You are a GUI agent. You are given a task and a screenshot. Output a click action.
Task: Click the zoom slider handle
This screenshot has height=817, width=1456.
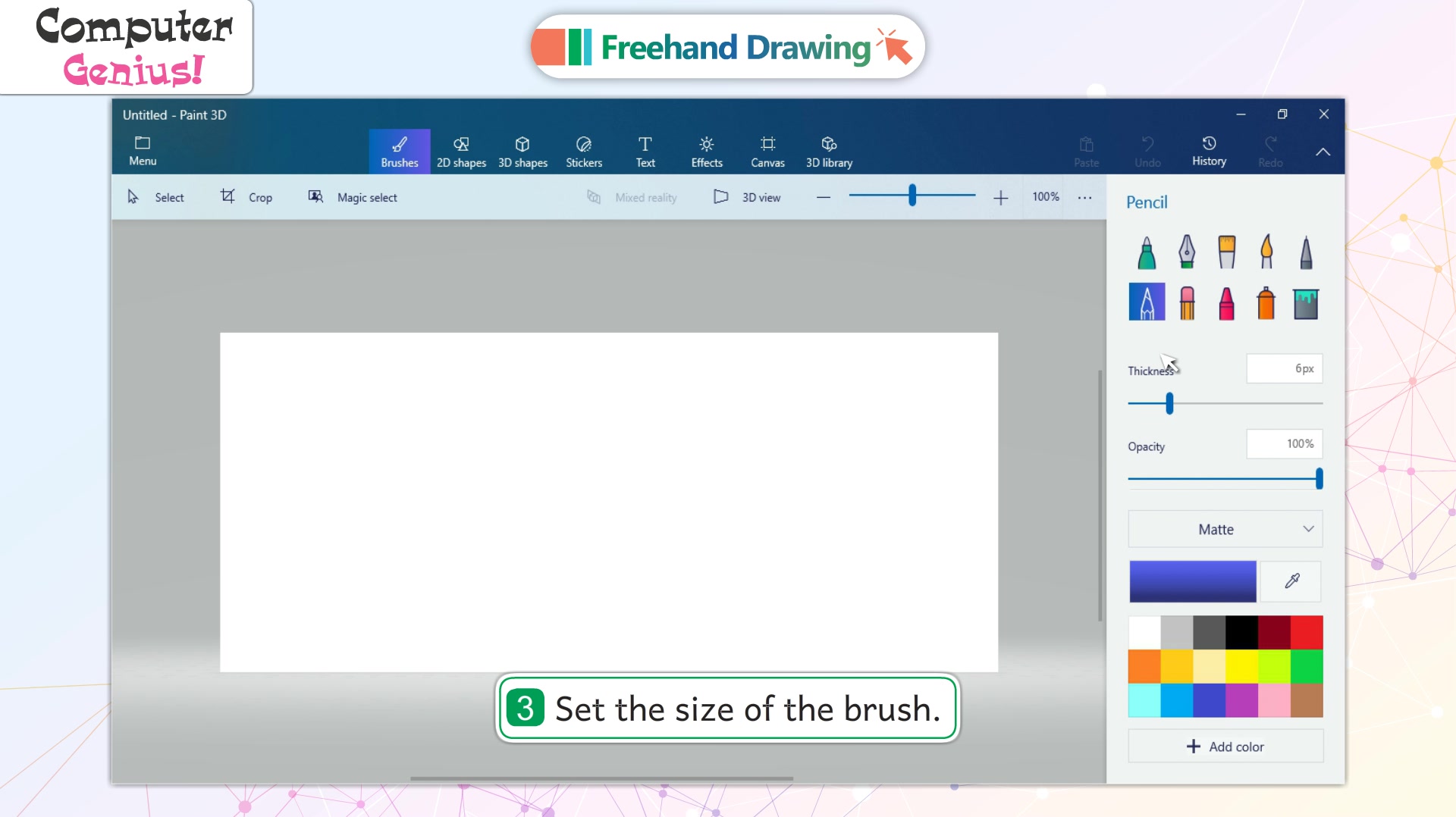(912, 196)
